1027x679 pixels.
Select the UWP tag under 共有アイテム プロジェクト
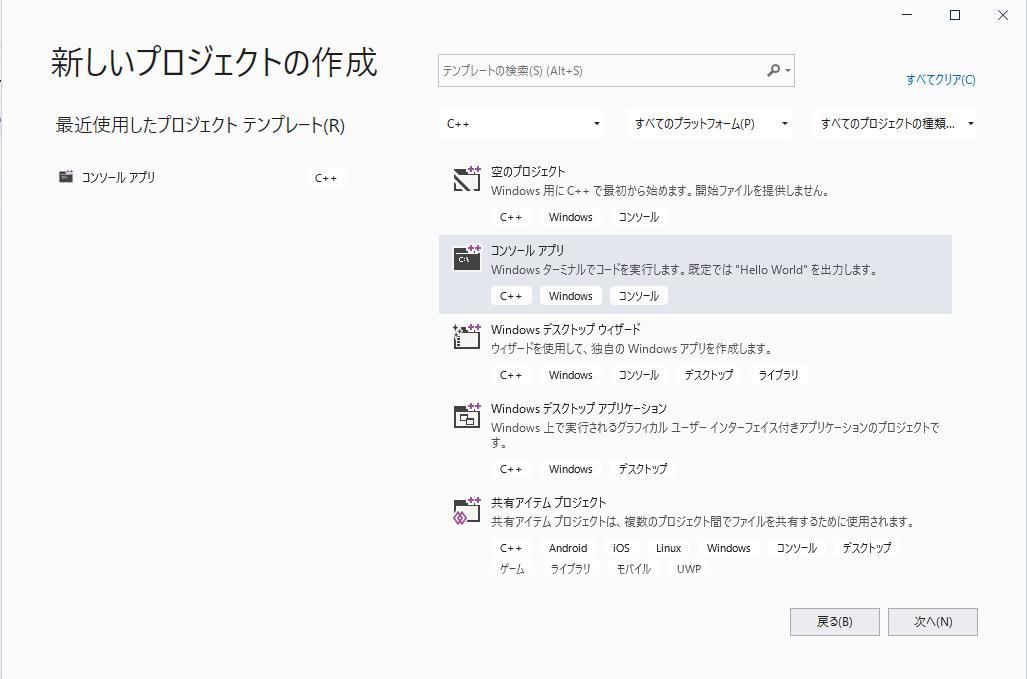point(687,568)
